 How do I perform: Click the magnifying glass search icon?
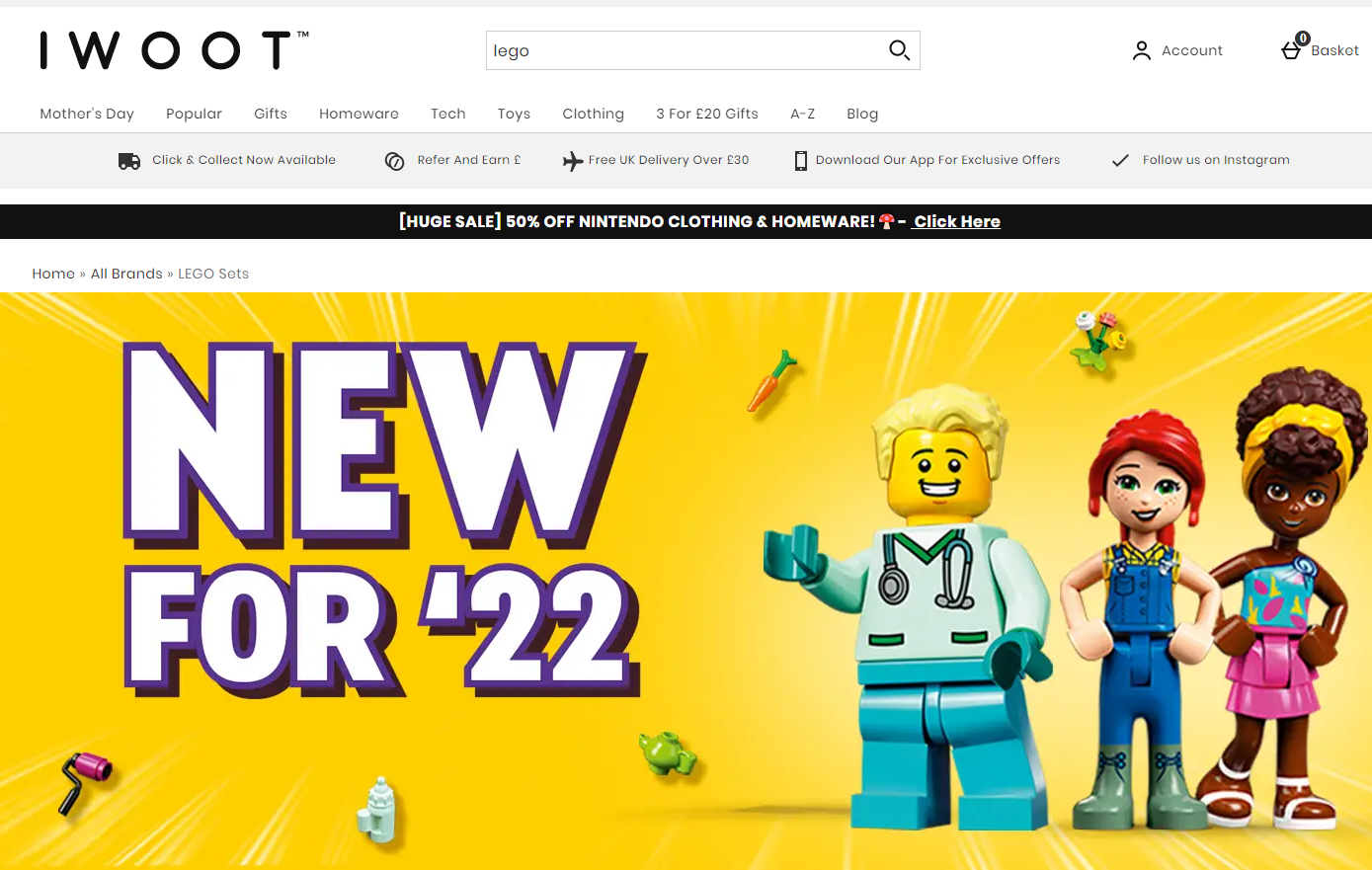[x=899, y=50]
